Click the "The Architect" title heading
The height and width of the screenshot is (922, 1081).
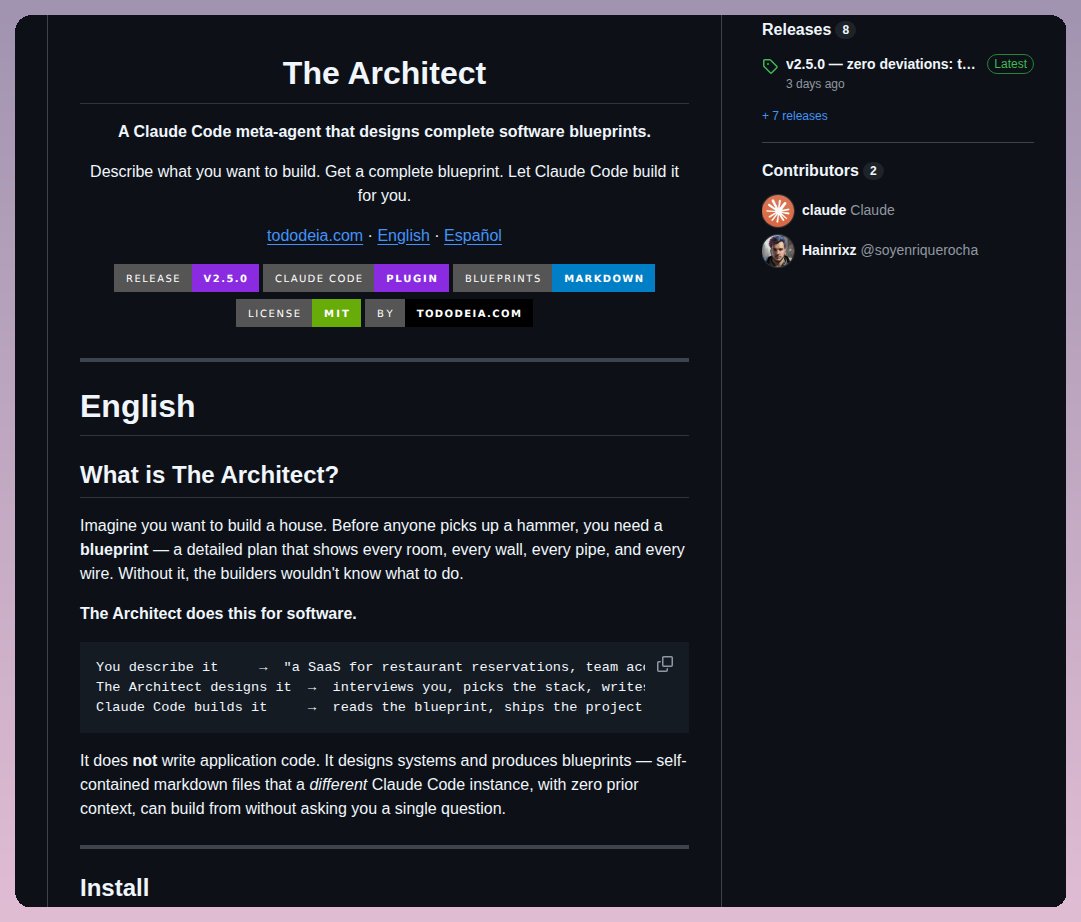[x=384, y=73]
